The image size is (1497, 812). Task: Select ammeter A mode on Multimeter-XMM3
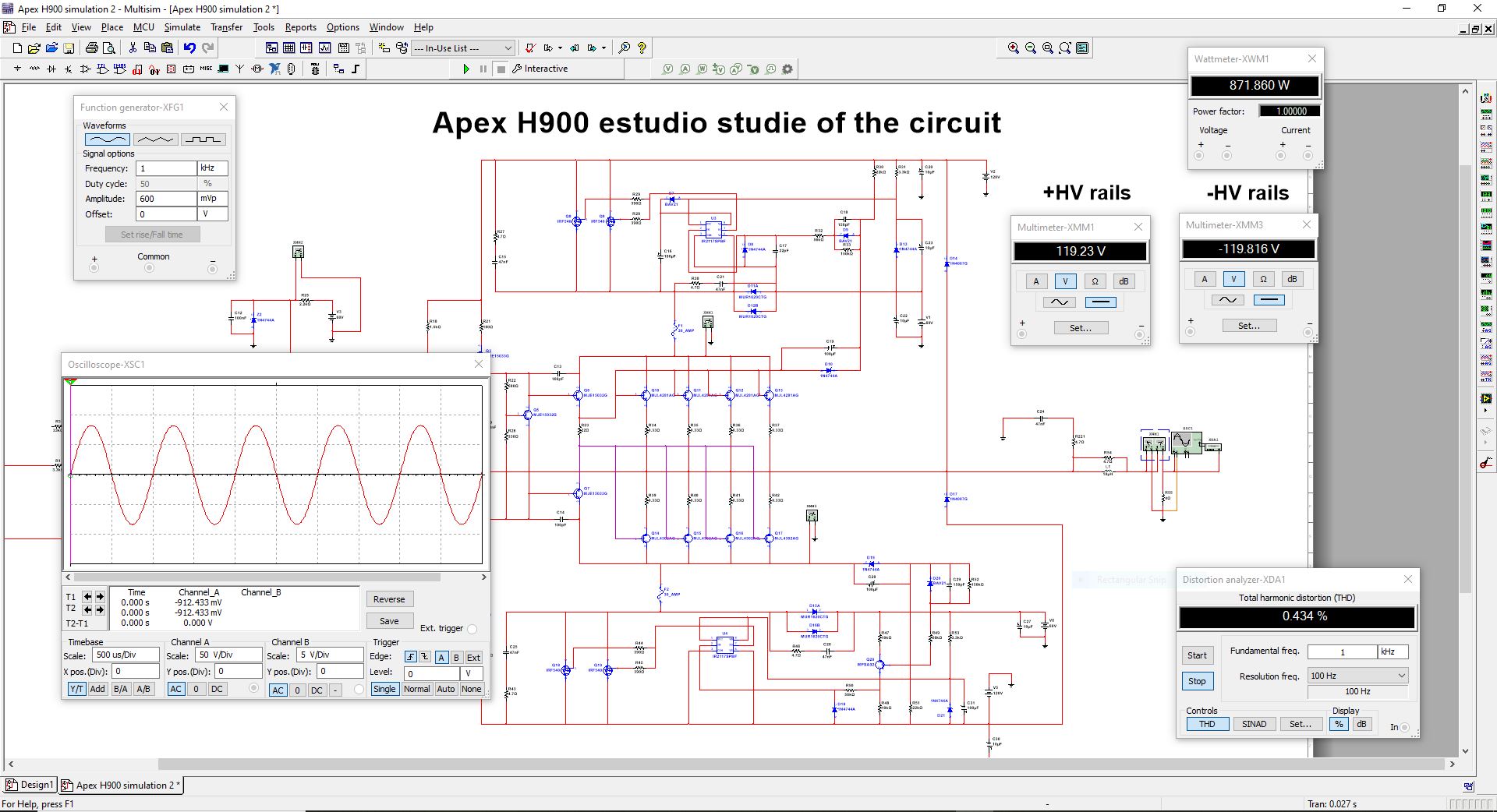[x=1204, y=279]
